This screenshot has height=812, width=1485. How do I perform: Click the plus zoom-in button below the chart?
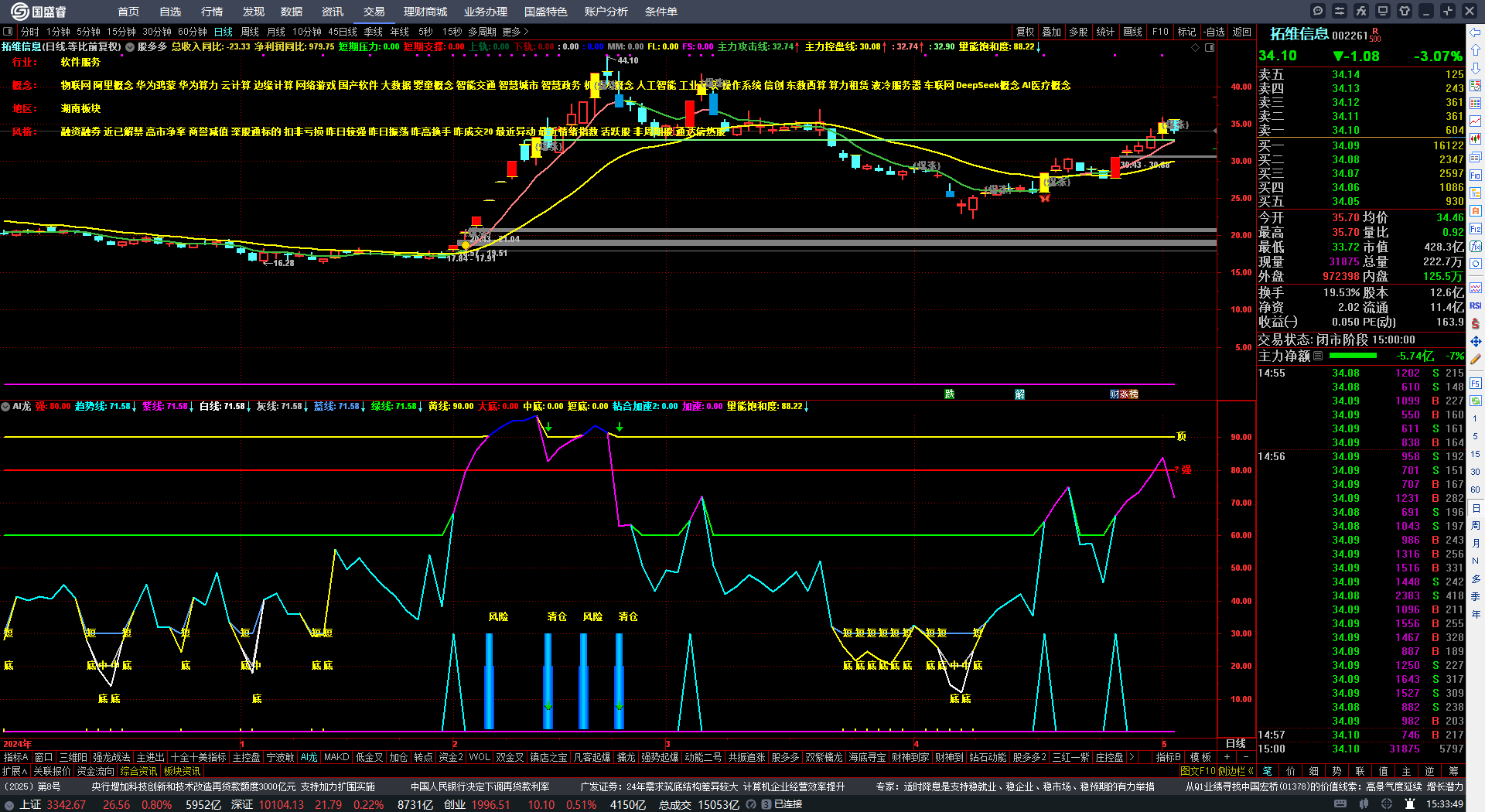tap(1227, 757)
